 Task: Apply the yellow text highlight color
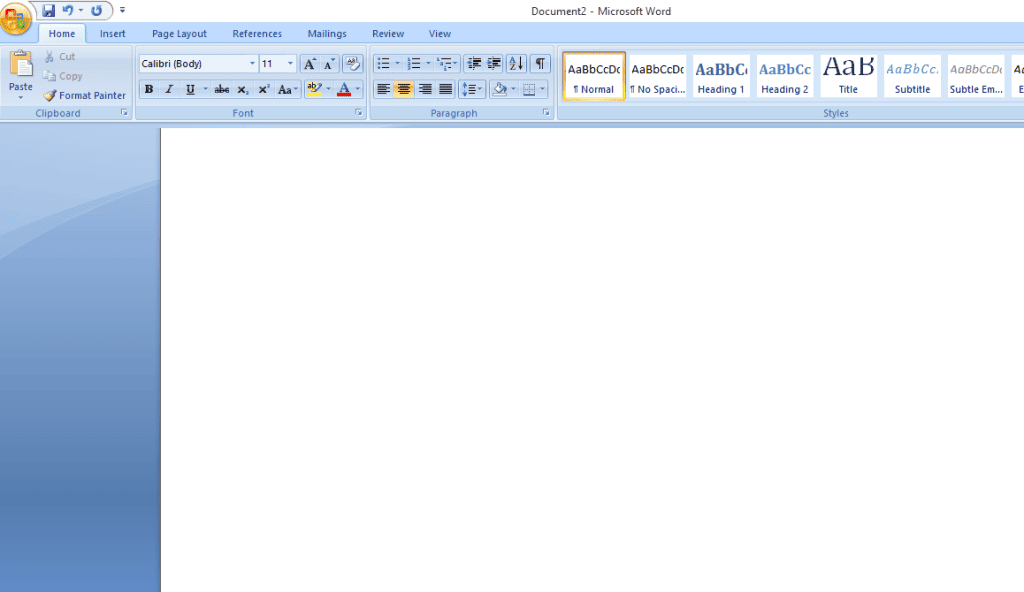[x=314, y=90]
